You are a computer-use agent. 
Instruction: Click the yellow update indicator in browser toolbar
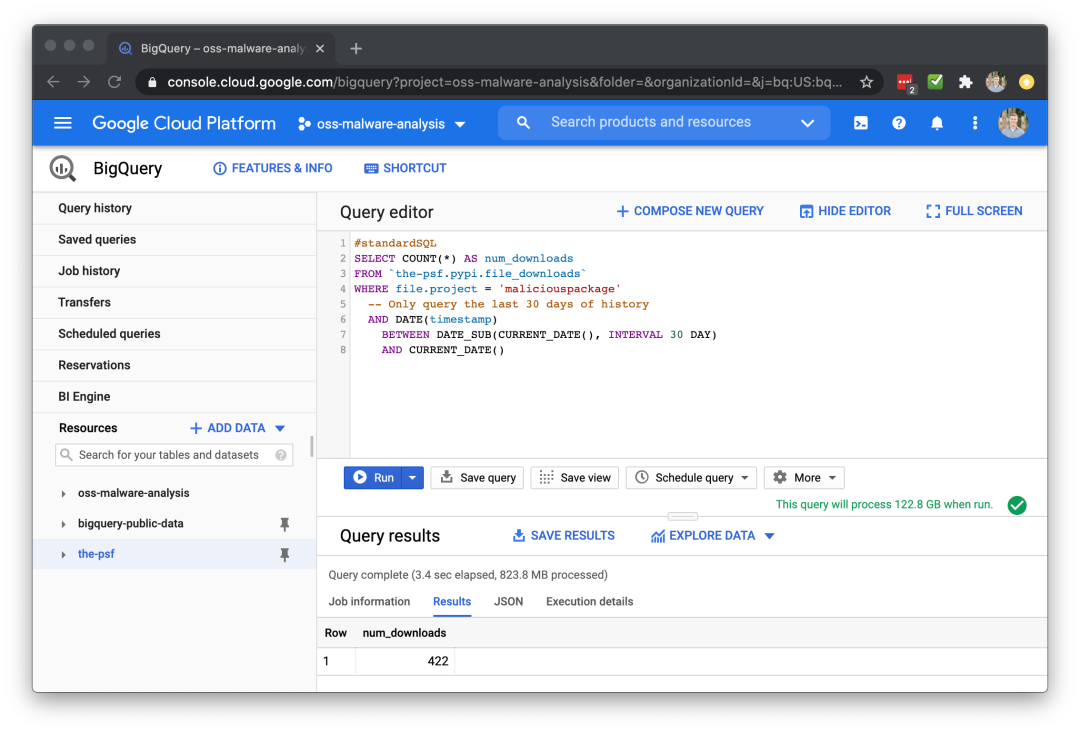[1026, 82]
